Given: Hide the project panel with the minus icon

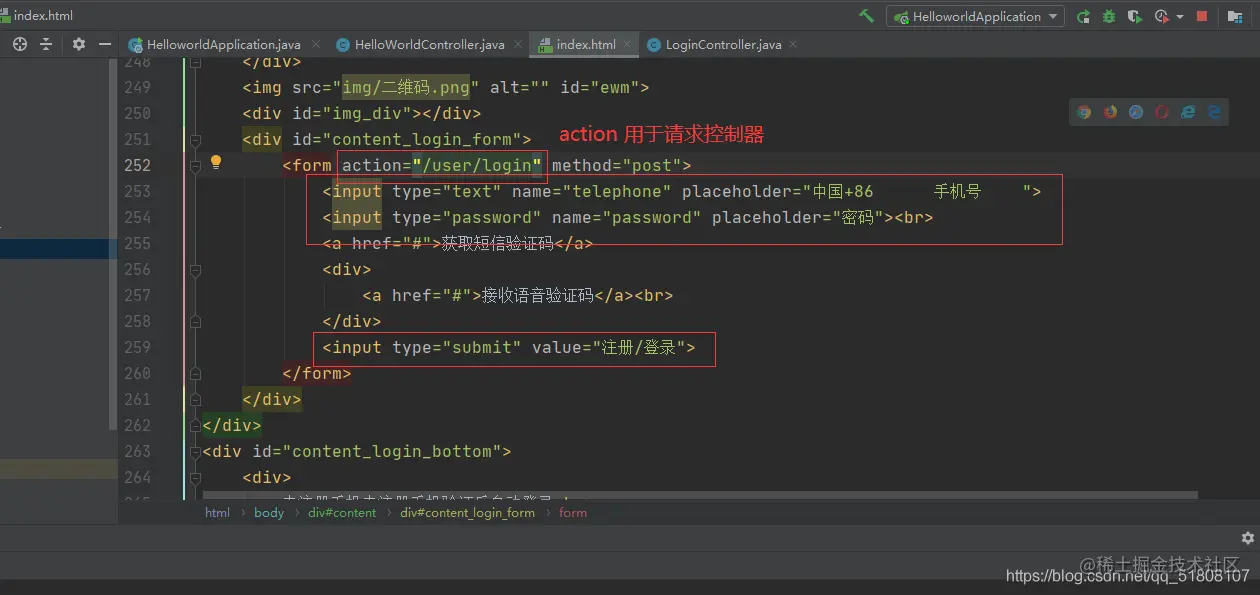Looking at the screenshot, I should coord(105,44).
